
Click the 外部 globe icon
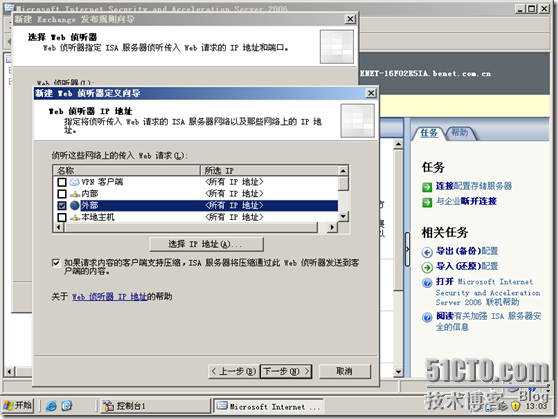coord(74,205)
